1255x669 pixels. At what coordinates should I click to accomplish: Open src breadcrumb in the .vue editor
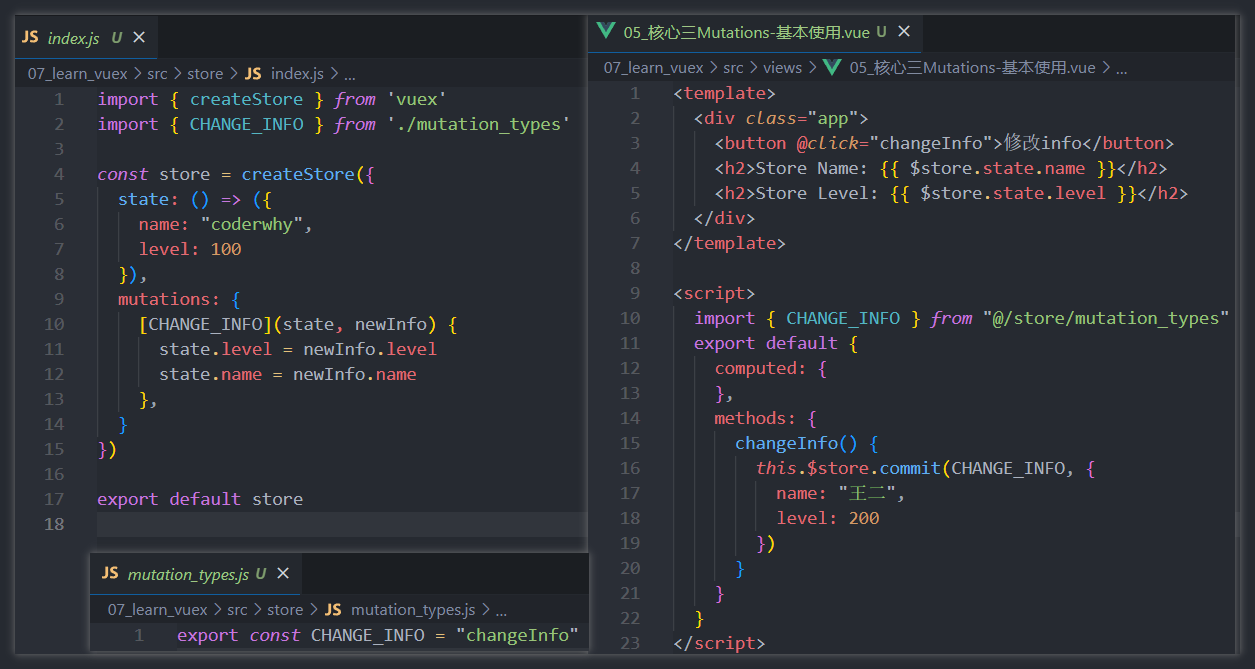[x=733, y=68]
